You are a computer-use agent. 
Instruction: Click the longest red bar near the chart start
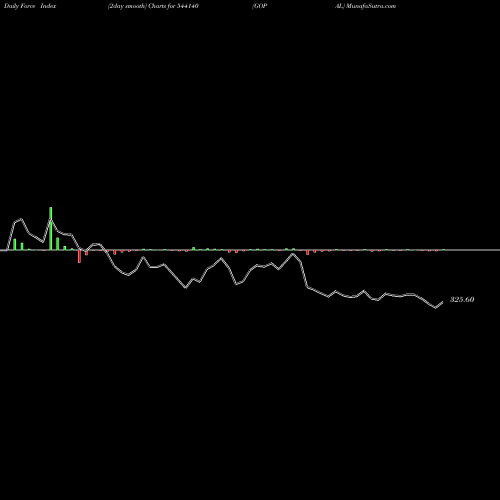click(x=79, y=256)
